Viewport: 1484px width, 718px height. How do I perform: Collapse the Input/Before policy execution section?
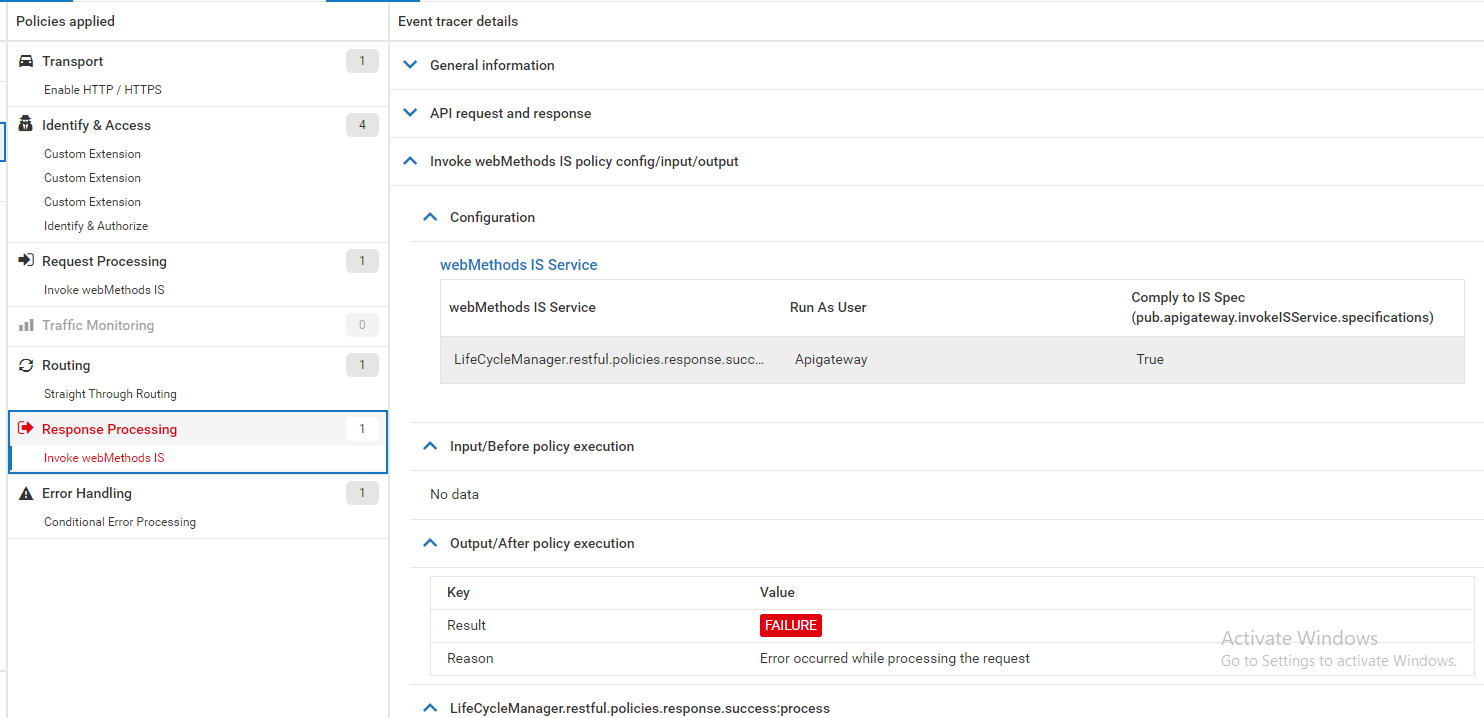[x=430, y=446]
